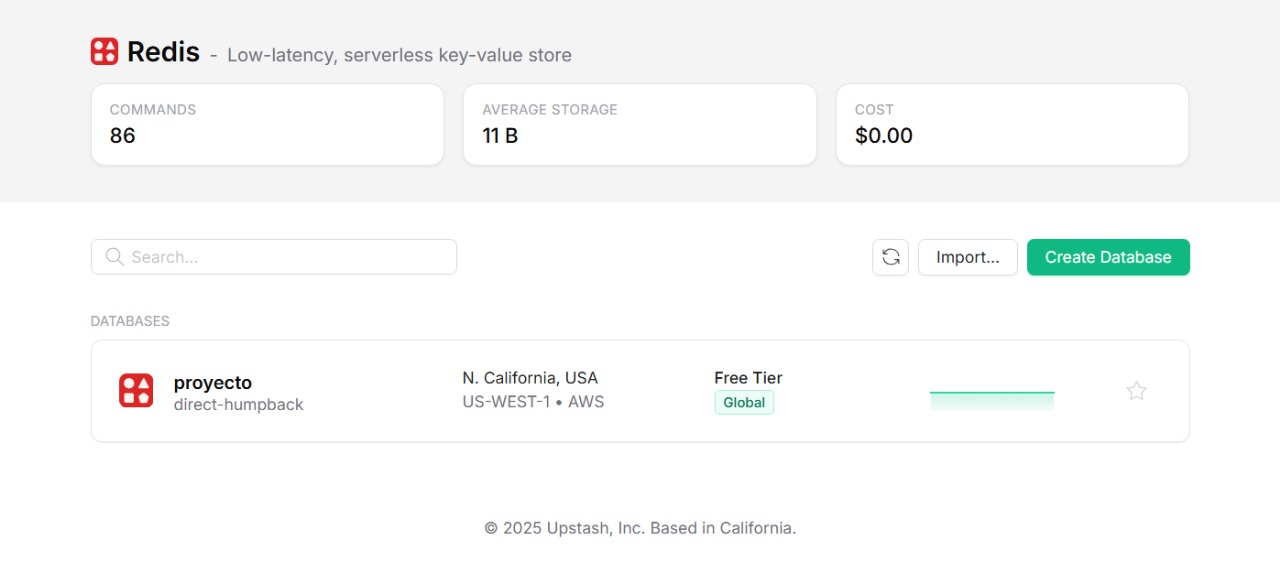The image size is (1280, 572).
Task: Select the Cost stat card
Action: (x=1012, y=124)
